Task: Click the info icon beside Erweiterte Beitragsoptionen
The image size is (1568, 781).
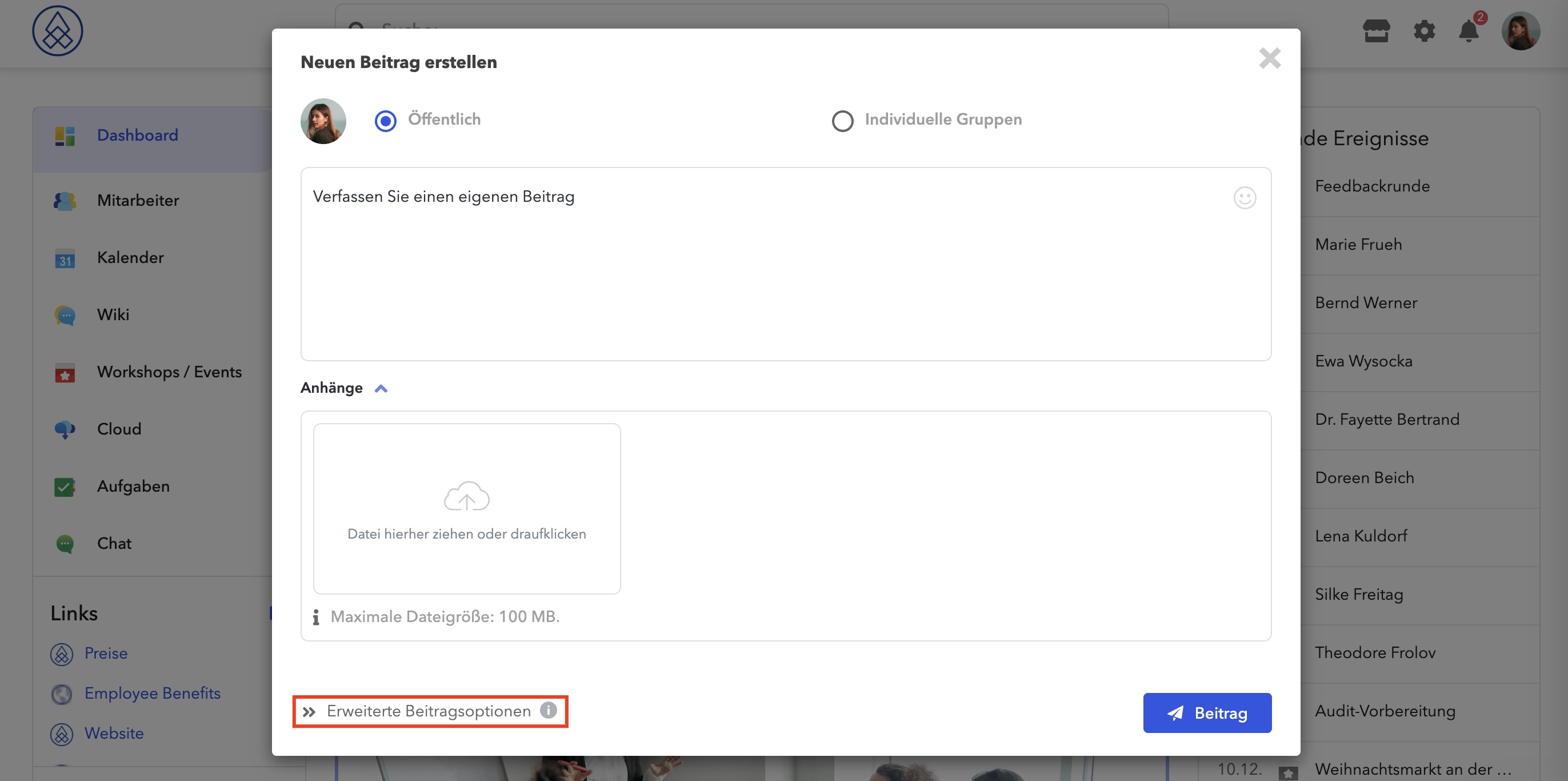Action: tap(548, 710)
